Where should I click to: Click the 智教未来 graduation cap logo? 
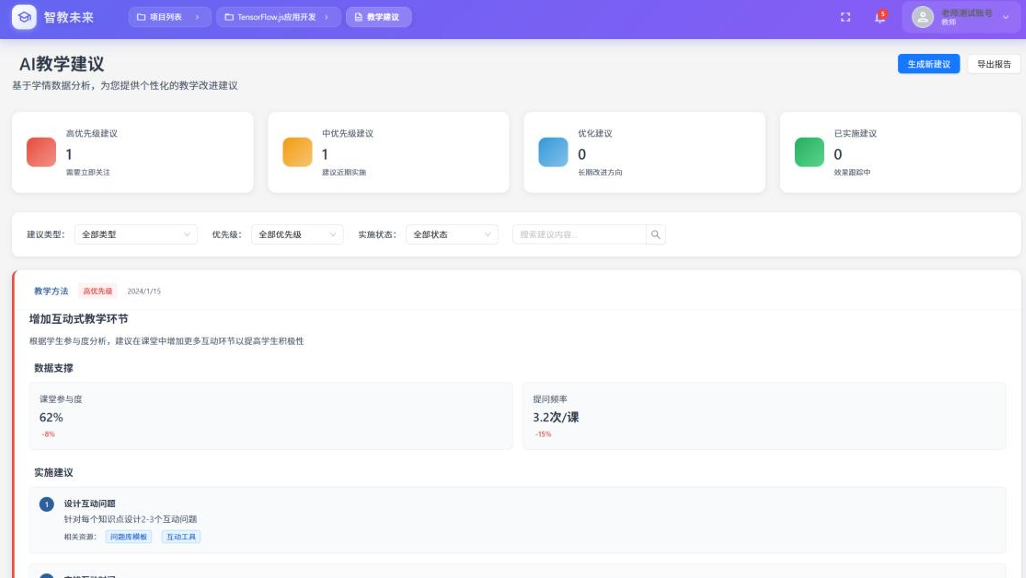[x=24, y=17]
